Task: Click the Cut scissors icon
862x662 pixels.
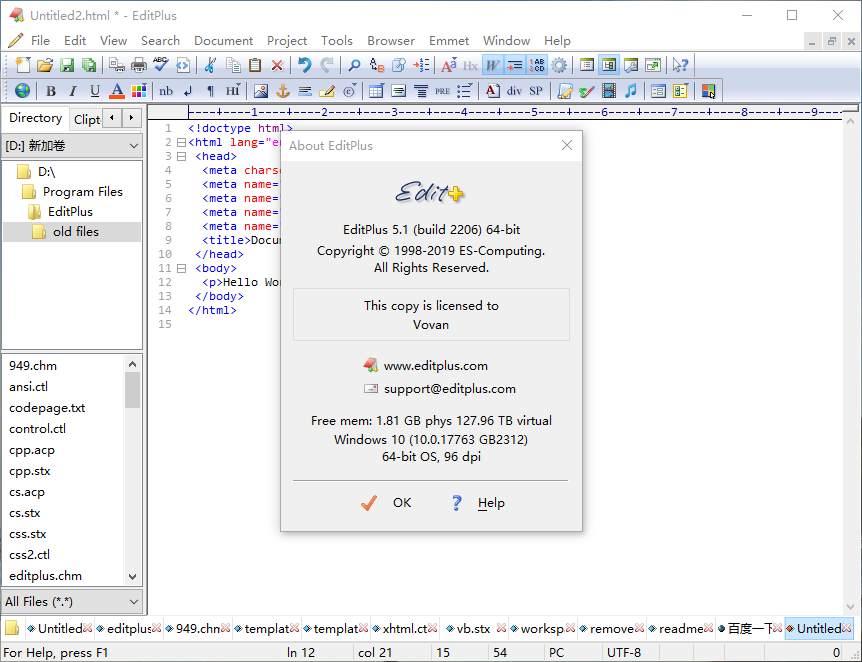Action: pyautogui.click(x=210, y=65)
